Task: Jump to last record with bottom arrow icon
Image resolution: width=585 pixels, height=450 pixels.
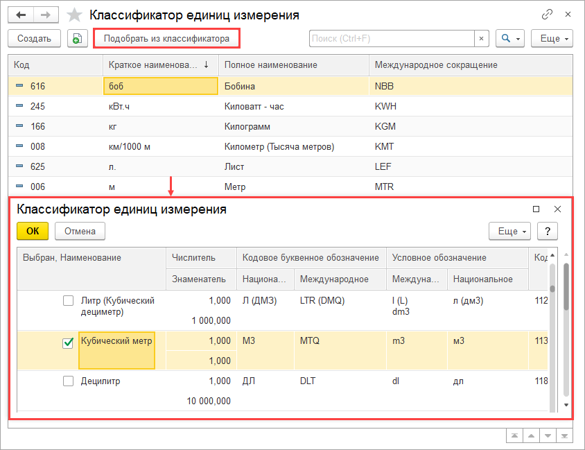Action: coord(564,435)
